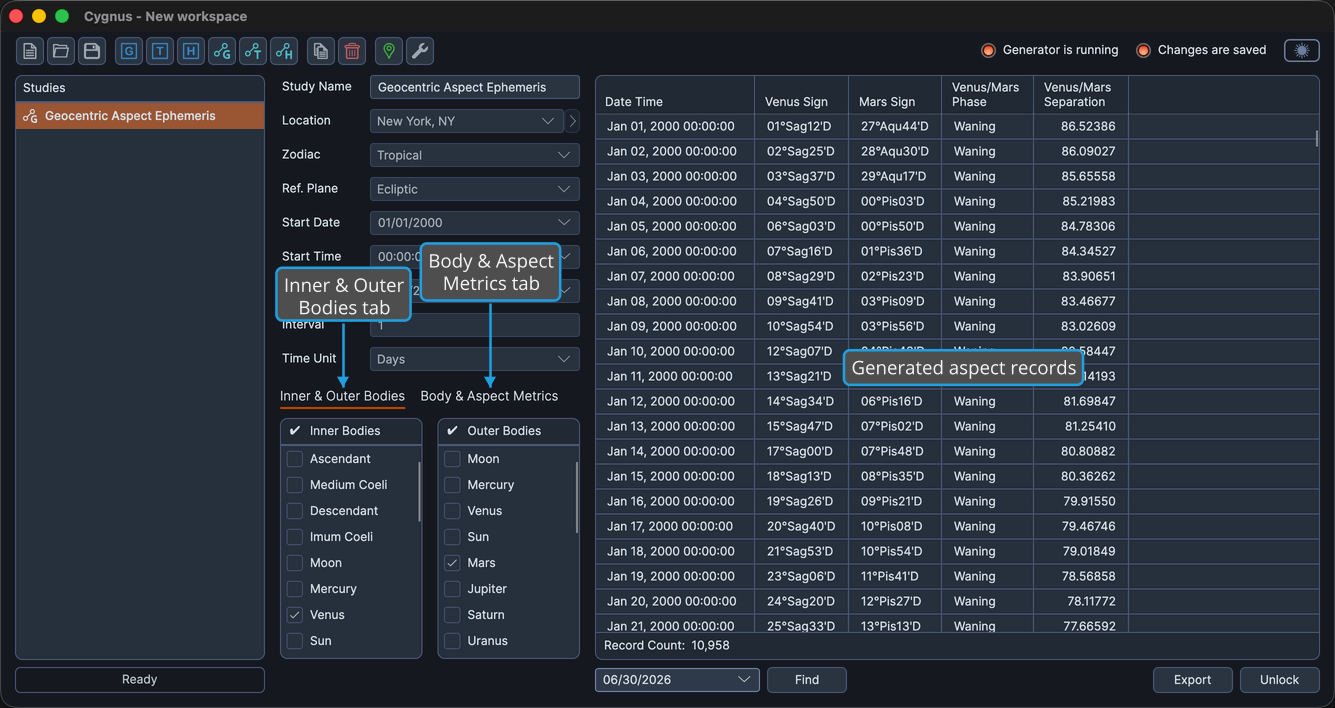Screen dimensions: 1335x708
Task: Click the boxed T study icon
Action: (160, 51)
